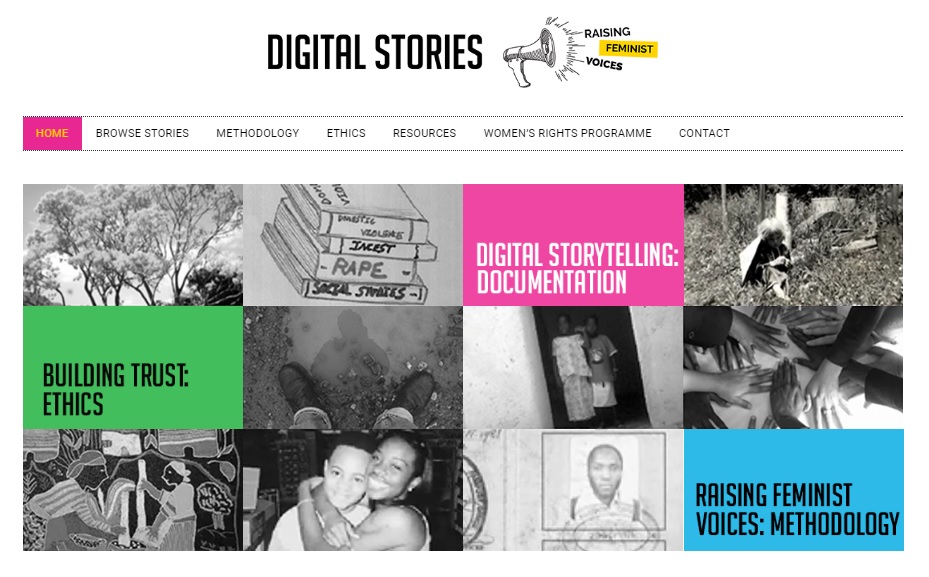Image resolution: width=929 pixels, height=577 pixels.
Task: Open the stacked books drawing thumbnail
Action: point(353,245)
